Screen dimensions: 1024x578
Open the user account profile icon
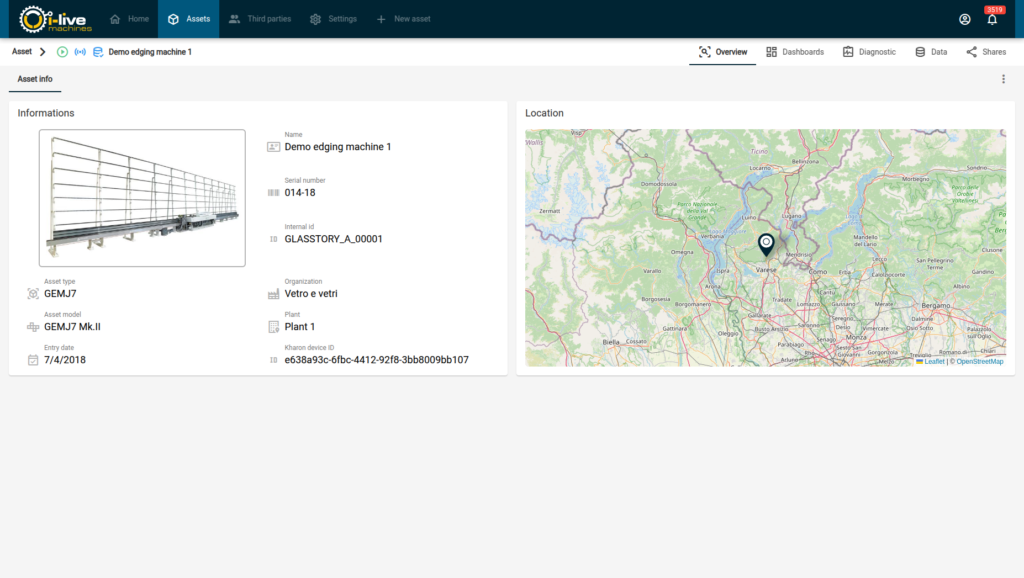coord(964,19)
